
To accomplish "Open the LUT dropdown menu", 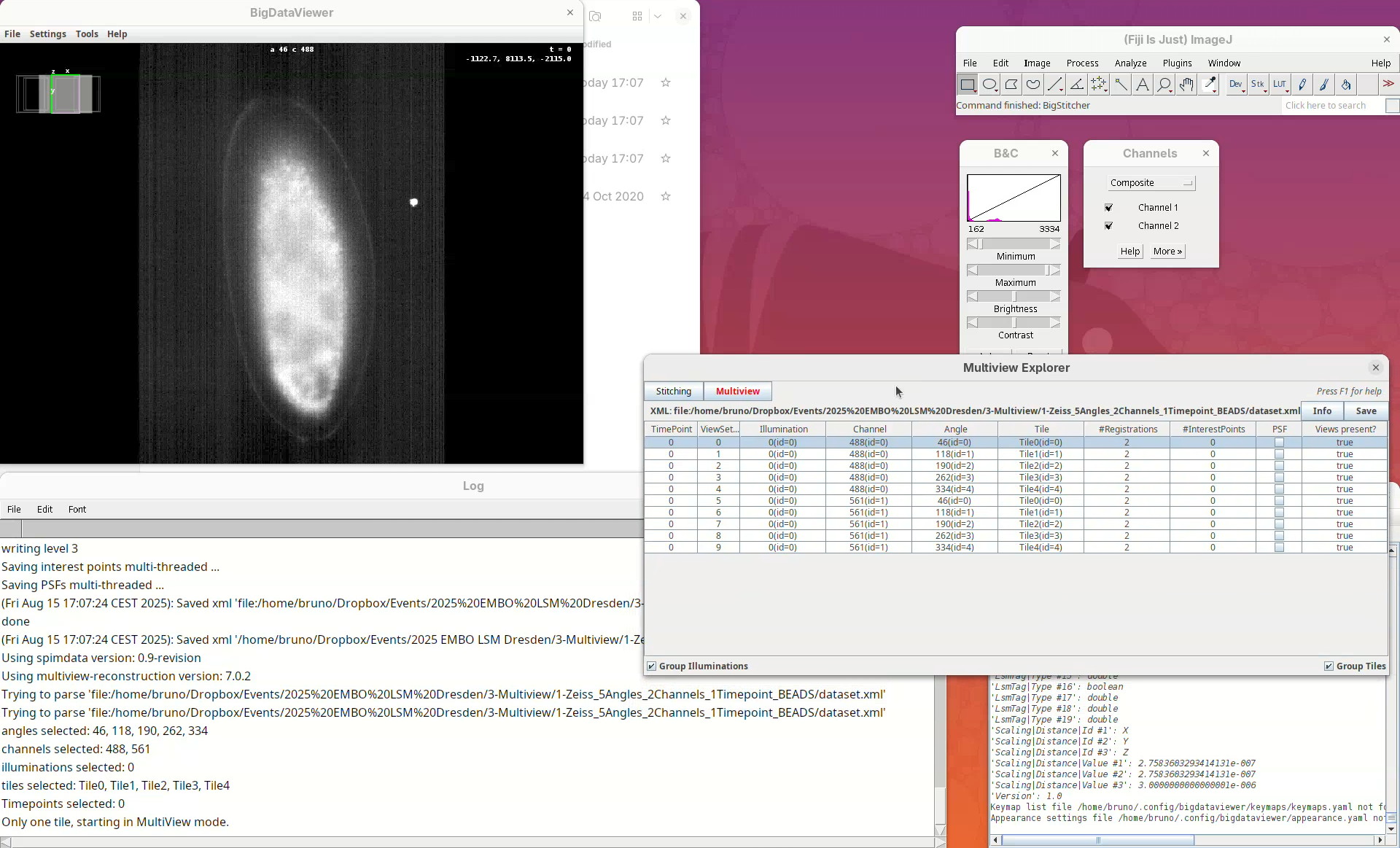I will tap(1280, 85).
